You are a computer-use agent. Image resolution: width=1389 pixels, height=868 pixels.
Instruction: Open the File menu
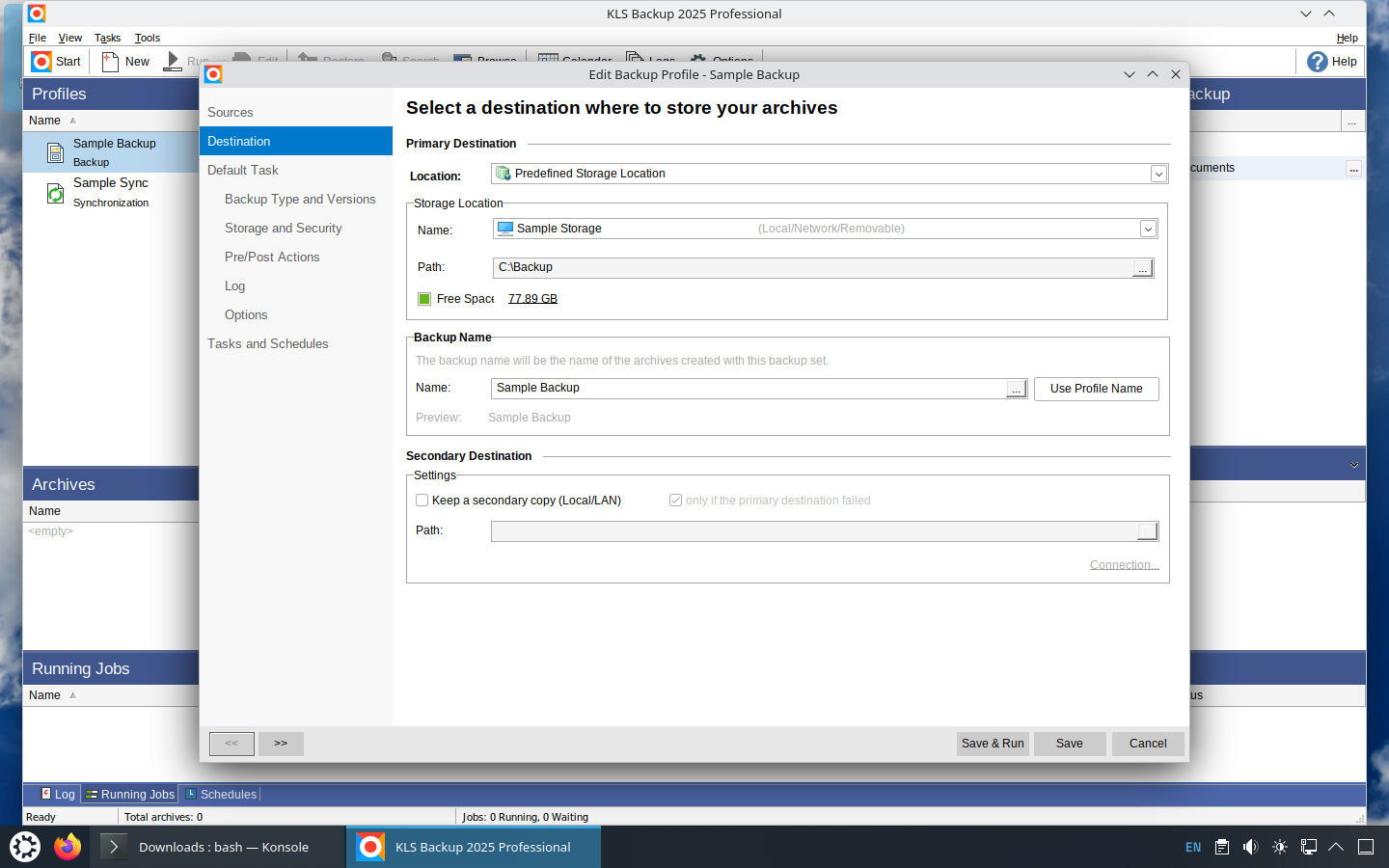38,38
